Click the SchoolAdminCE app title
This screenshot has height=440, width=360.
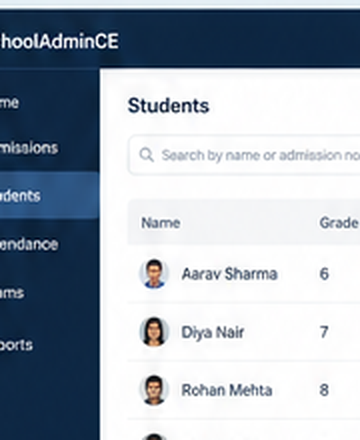(59, 42)
